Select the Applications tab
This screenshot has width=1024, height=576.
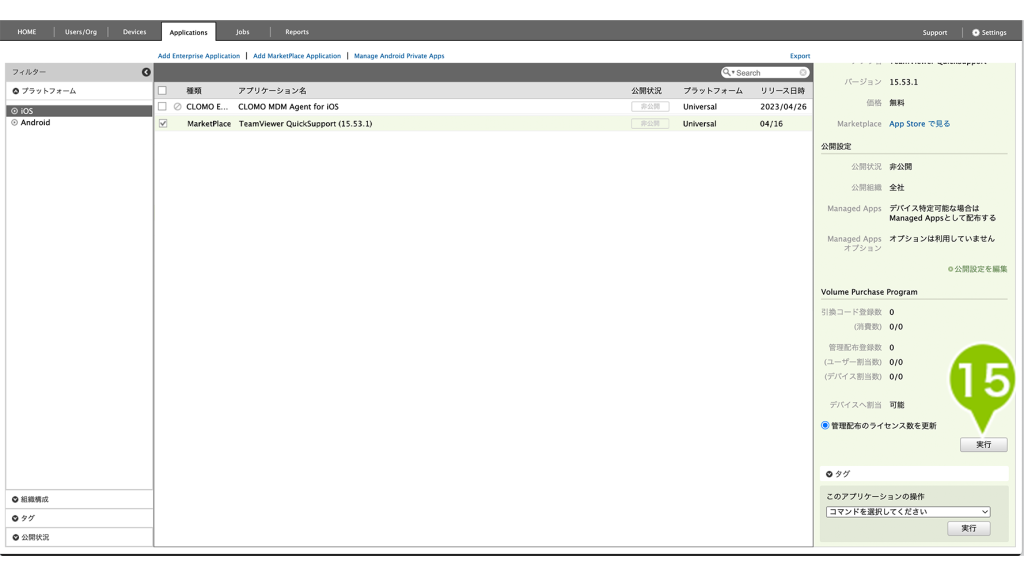pos(189,32)
